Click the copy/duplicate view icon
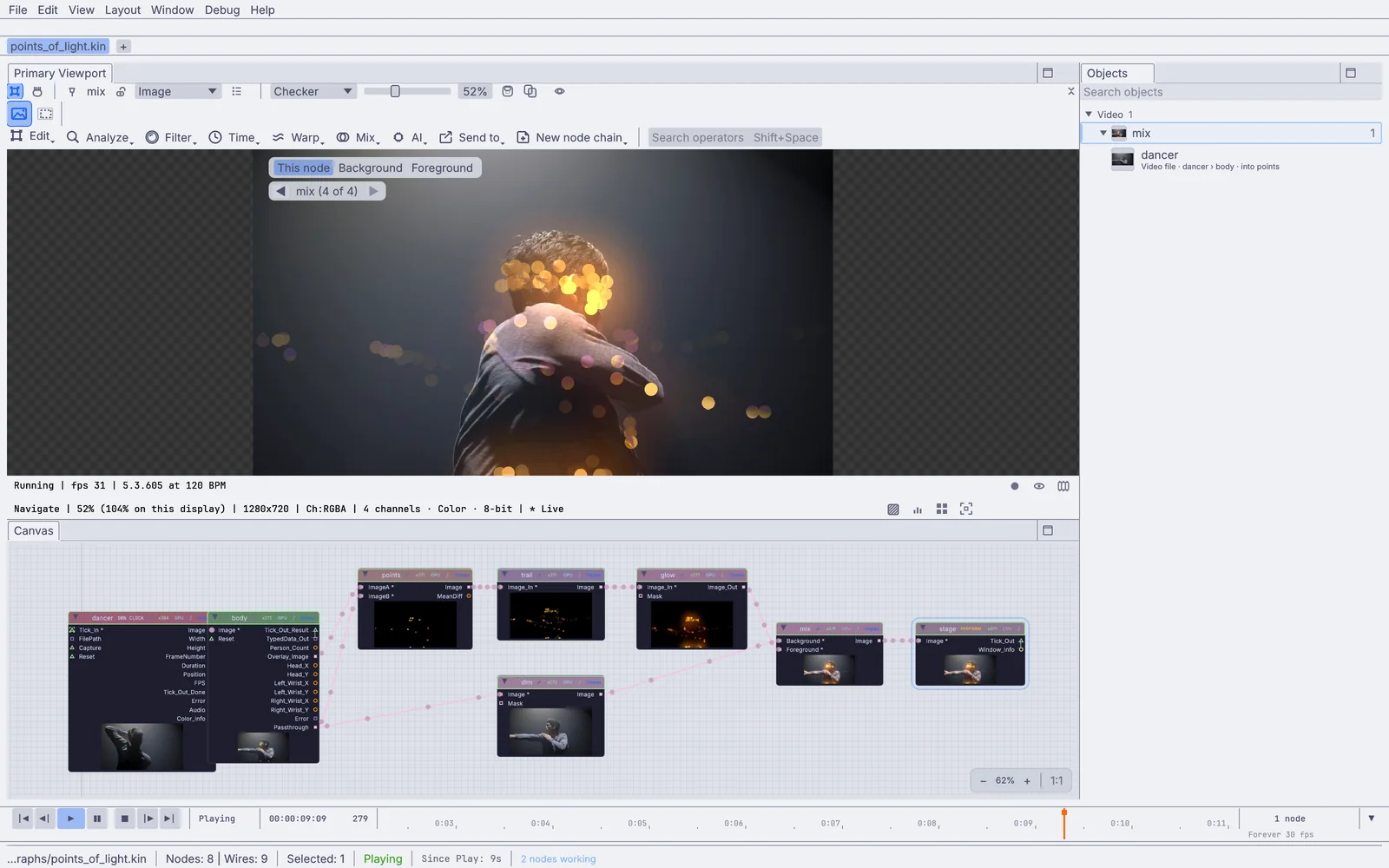 point(530,91)
